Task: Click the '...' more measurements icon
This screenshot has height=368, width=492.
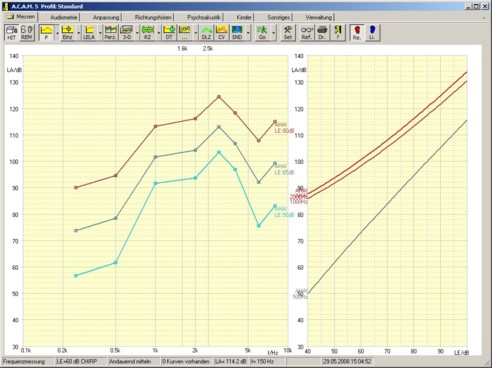Action: (185, 33)
